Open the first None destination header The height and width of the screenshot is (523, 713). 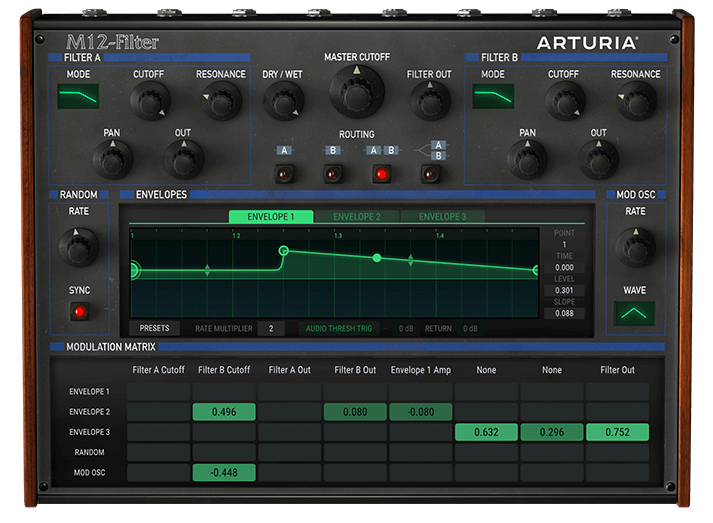pyautogui.click(x=486, y=370)
